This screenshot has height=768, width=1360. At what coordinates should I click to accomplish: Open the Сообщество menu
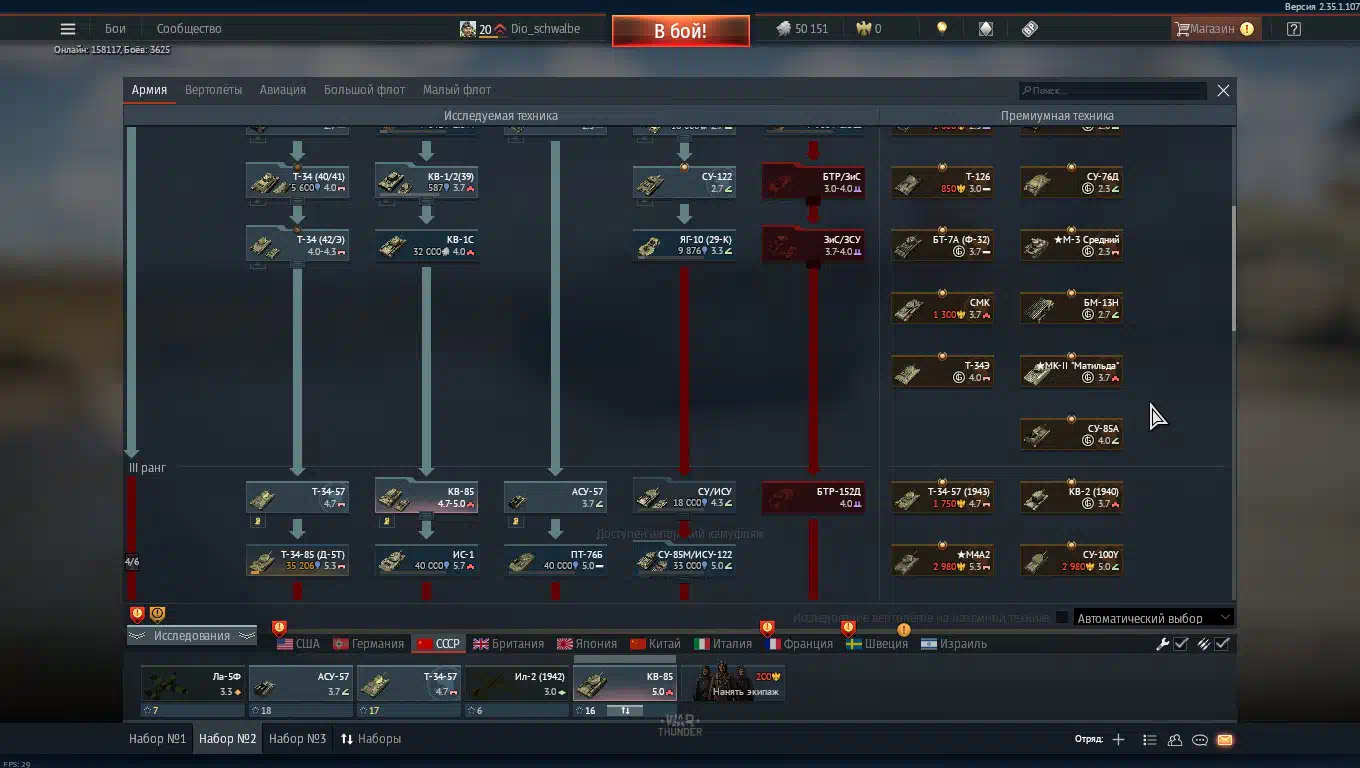189,29
